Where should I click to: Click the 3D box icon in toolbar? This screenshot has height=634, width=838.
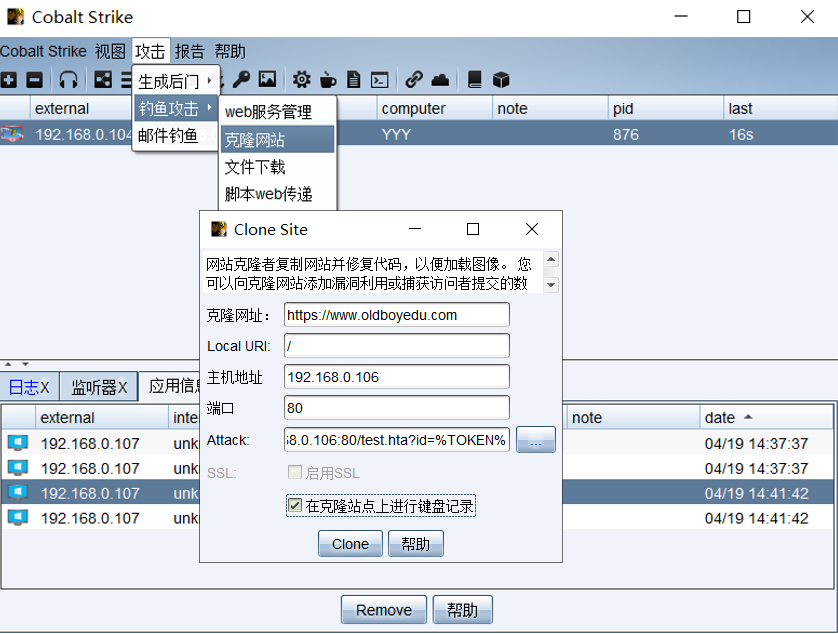(501, 80)
